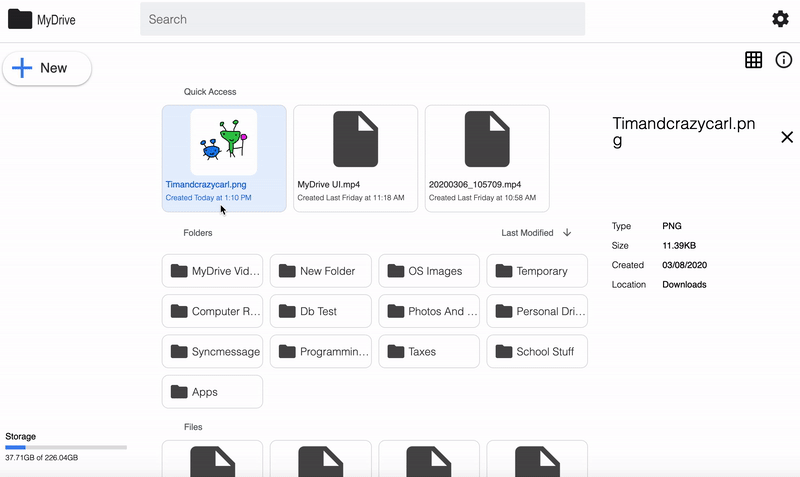Open the Photos And ... folder

coord(429,311)
